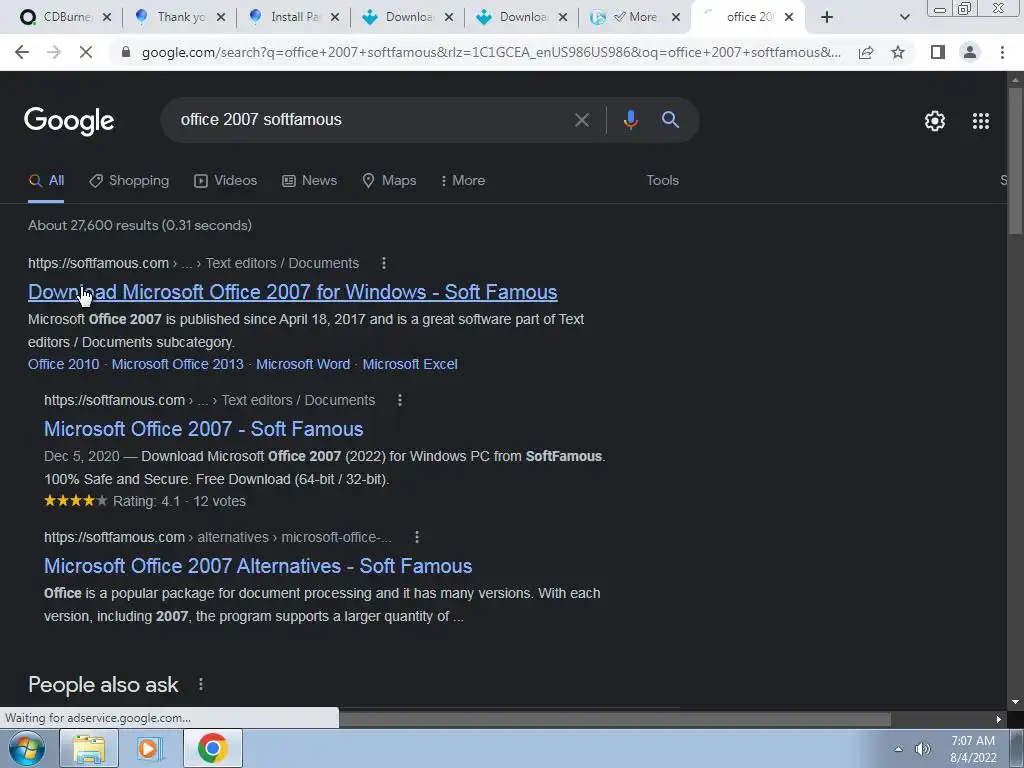Viewport: 1024px width, 768px height.
Task: Close the CDBurner tab
Action: pyautogui.click(x=107, y=18)
